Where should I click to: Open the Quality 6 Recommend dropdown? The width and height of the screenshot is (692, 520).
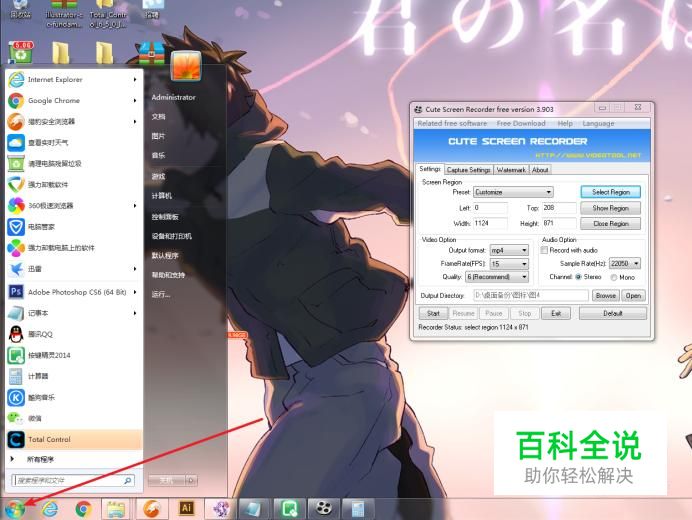[x=497, y=277]
